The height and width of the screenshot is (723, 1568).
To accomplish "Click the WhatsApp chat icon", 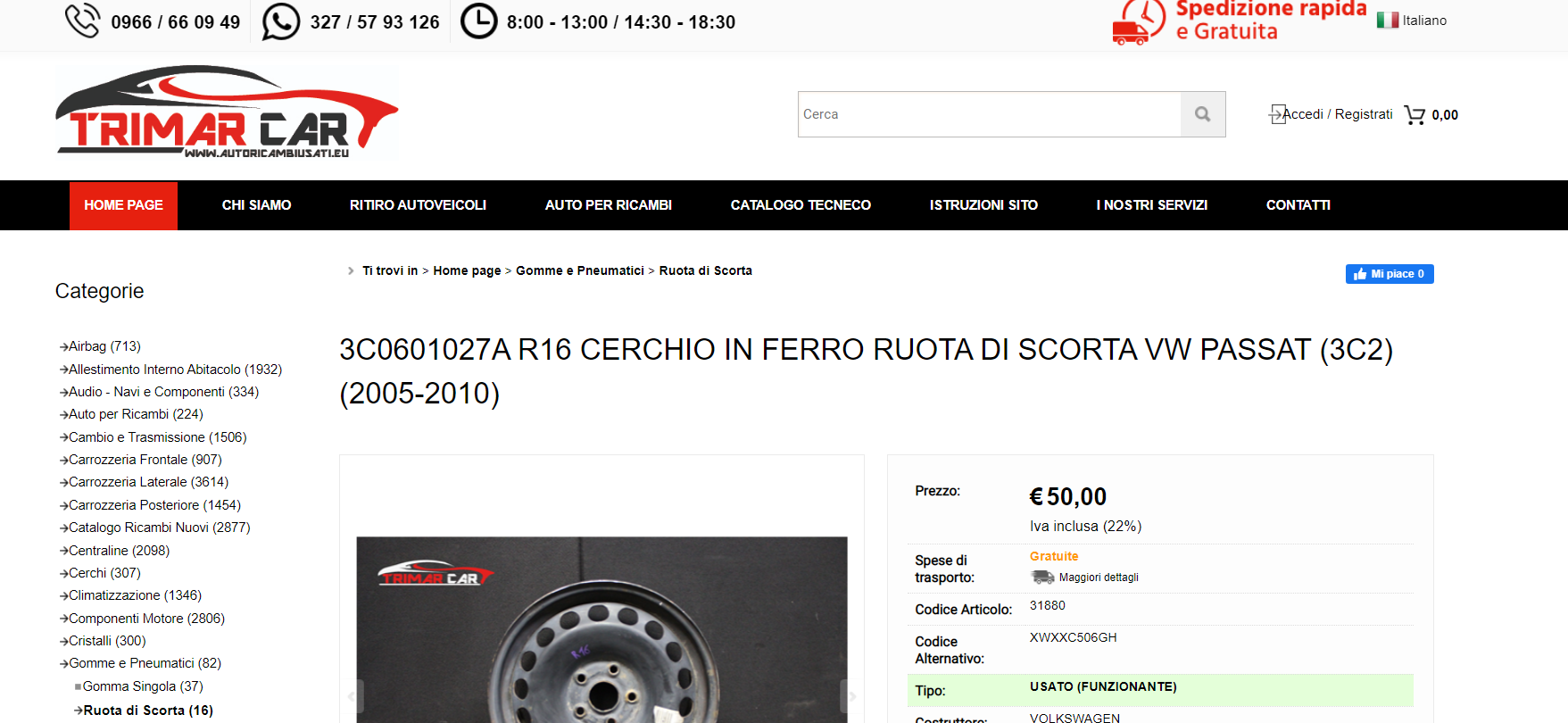I will tap(281, 21).
